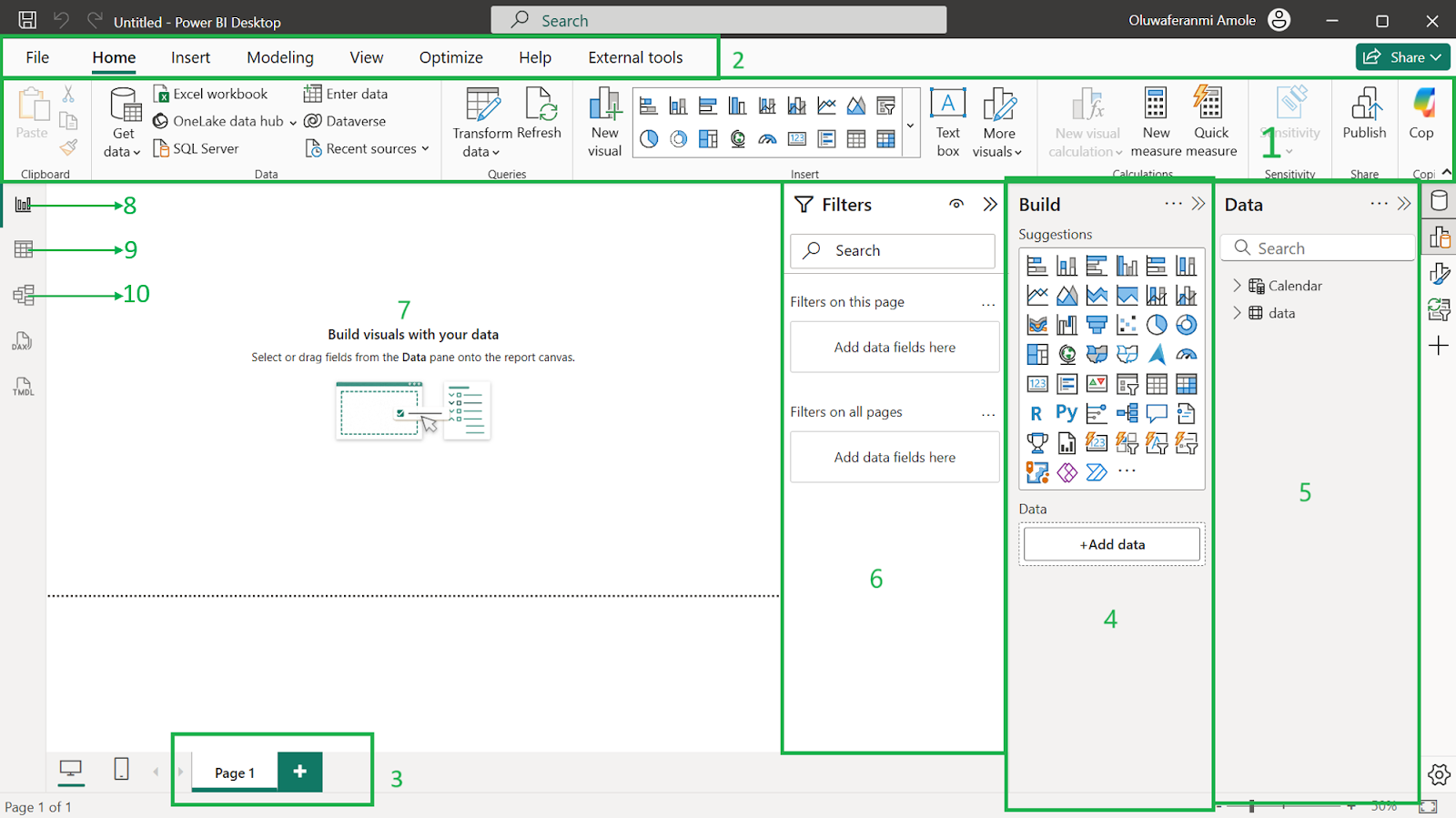Collapse the Build pane
Viewport: 1456px width, 818px height.
[x=1198, y=204]
